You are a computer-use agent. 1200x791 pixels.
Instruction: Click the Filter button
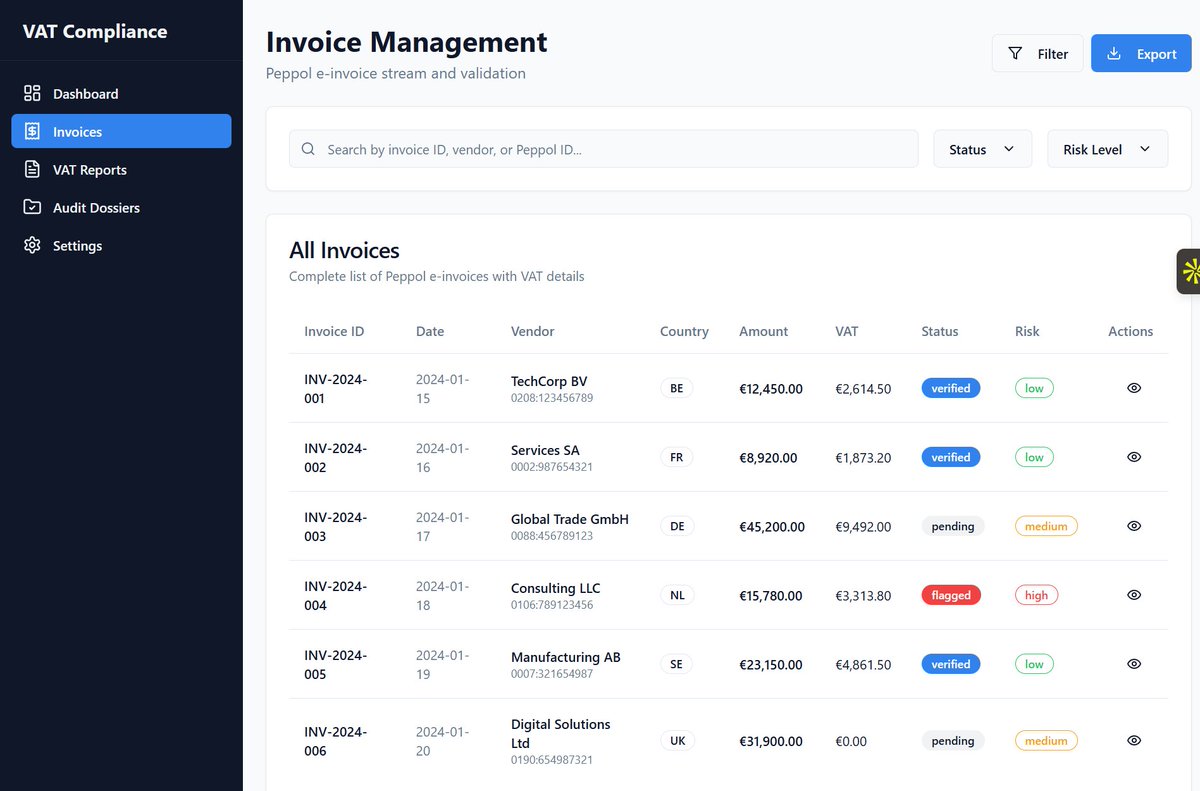(x=1038, y=53)
